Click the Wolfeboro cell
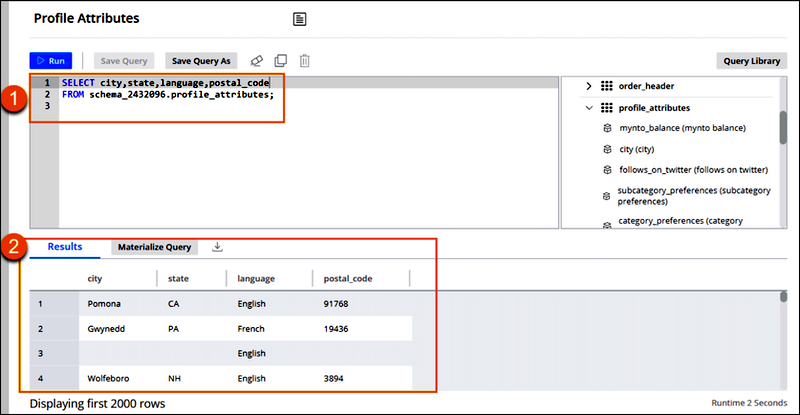The height and width of the screenshot is (415, 800). 108,378
